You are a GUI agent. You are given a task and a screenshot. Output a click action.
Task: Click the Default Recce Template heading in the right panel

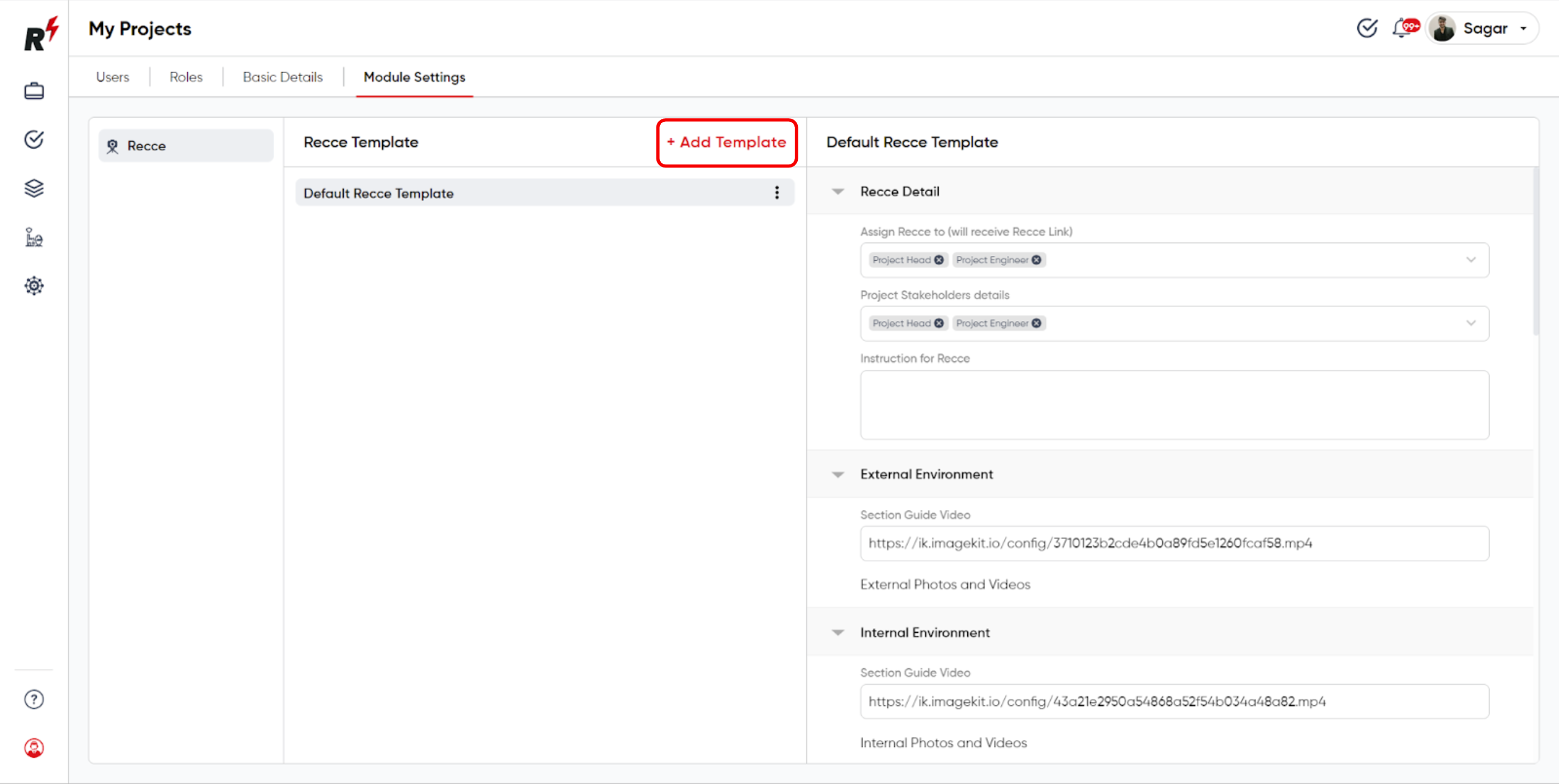tap(912, 142)
